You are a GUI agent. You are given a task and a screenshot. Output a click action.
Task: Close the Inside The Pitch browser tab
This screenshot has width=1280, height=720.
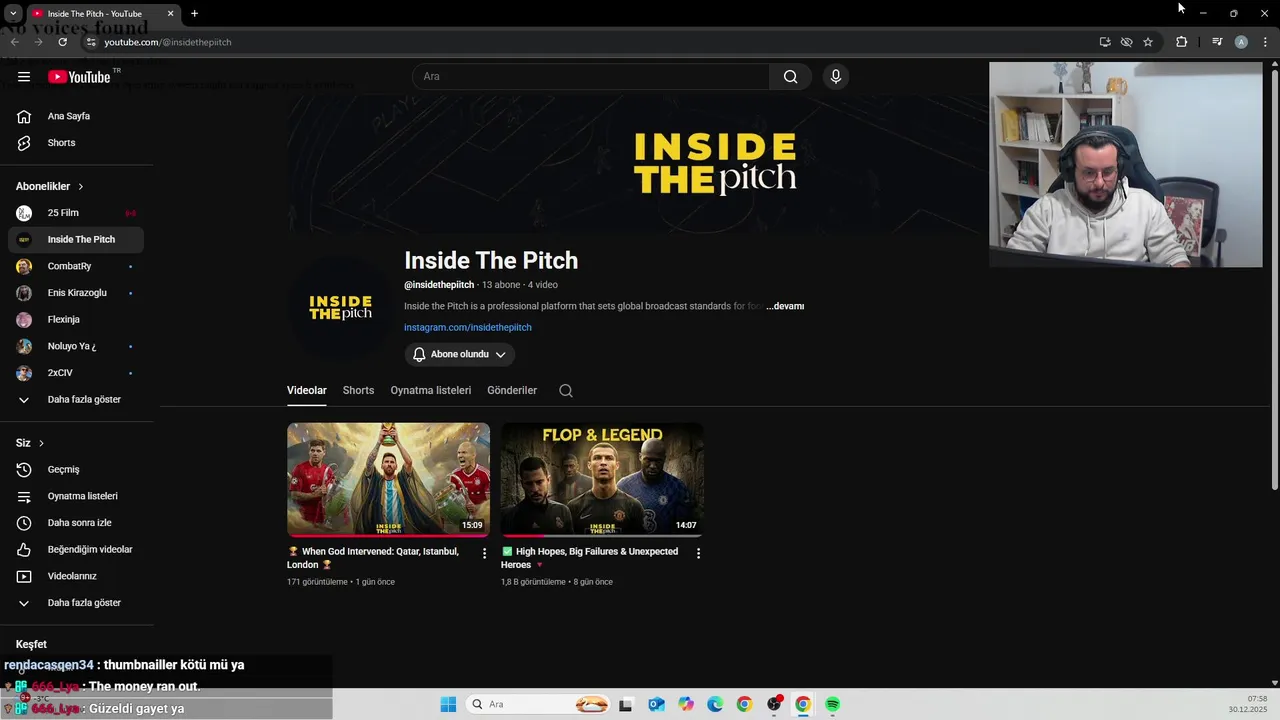coord(170,14)
